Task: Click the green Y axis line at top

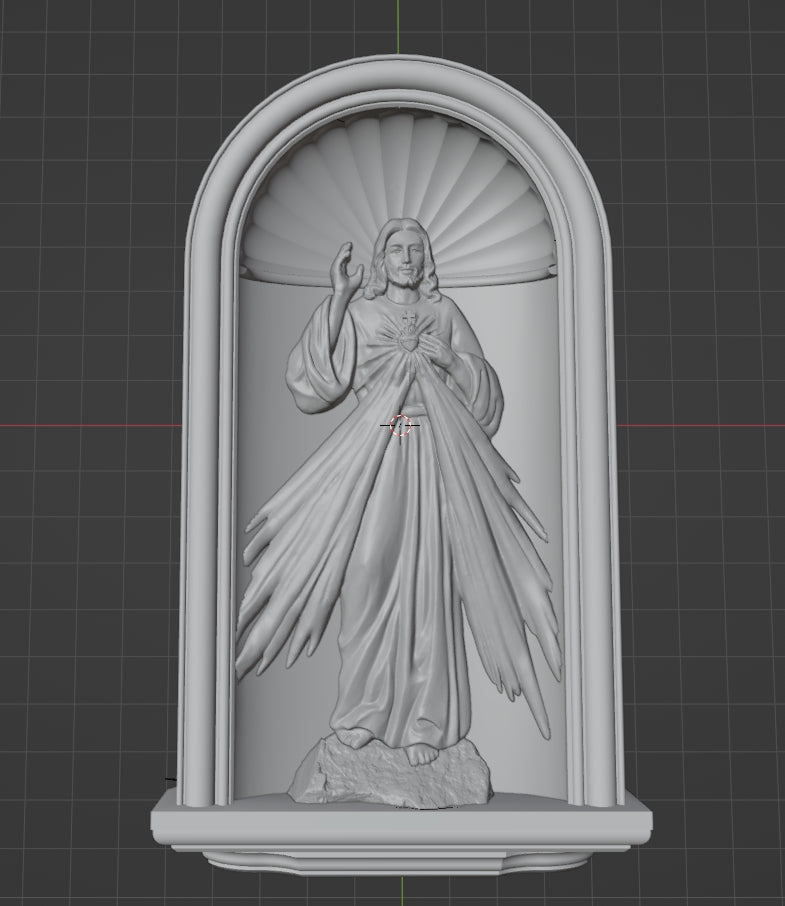Action: [398, 25]
